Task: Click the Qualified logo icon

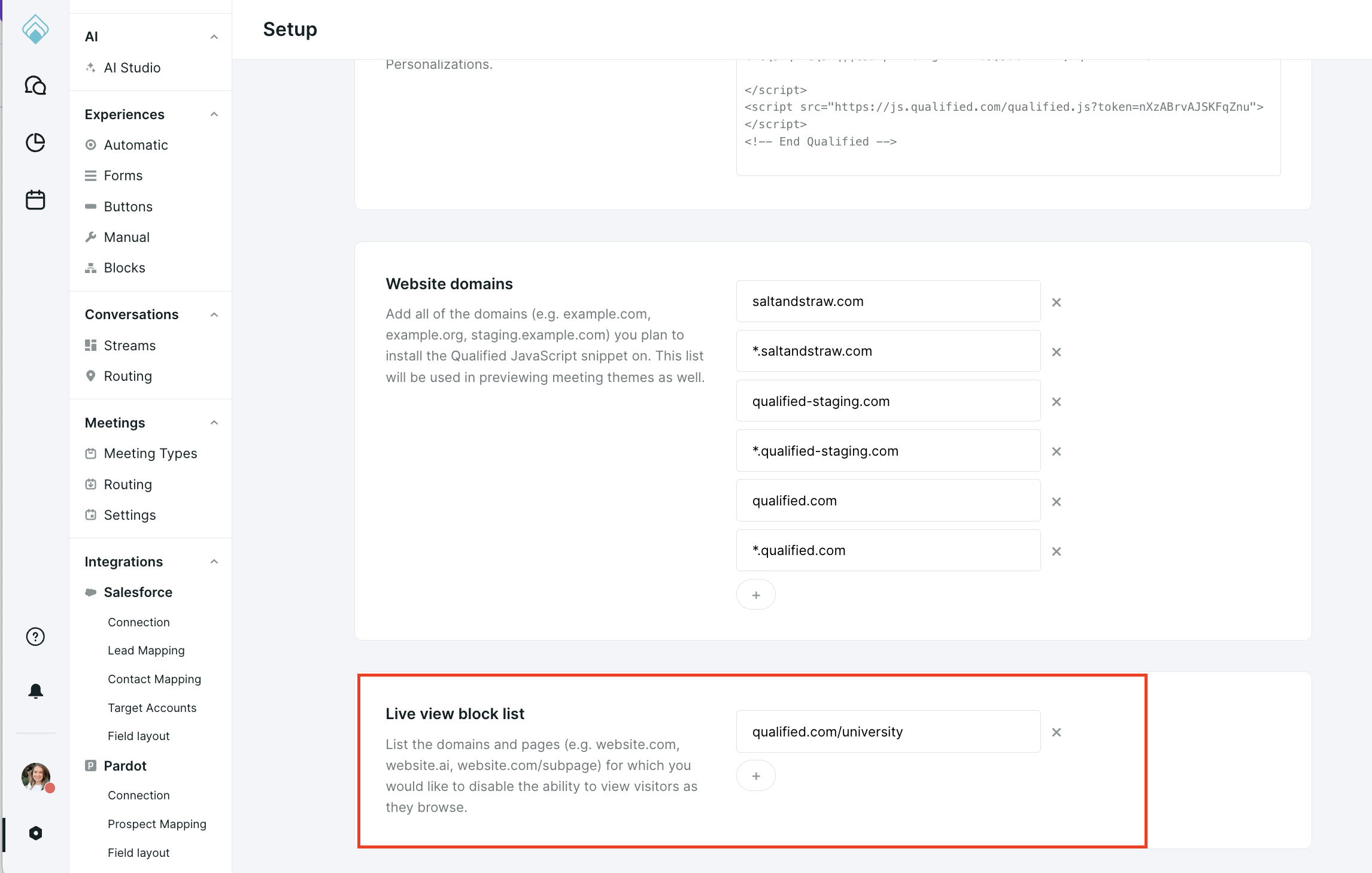Action: [35, 29]
